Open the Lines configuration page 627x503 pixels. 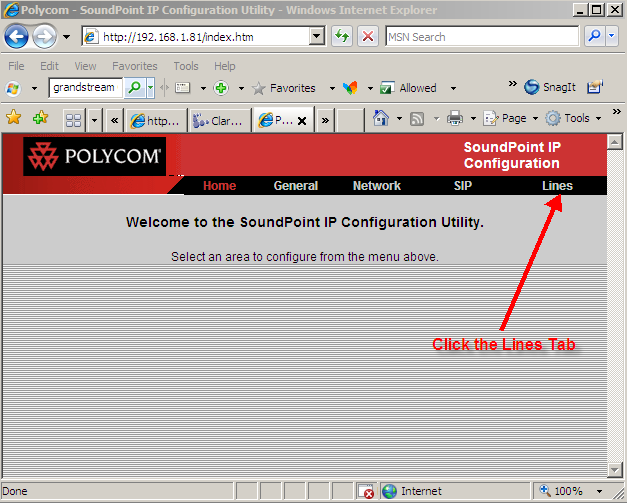[557, 186]
